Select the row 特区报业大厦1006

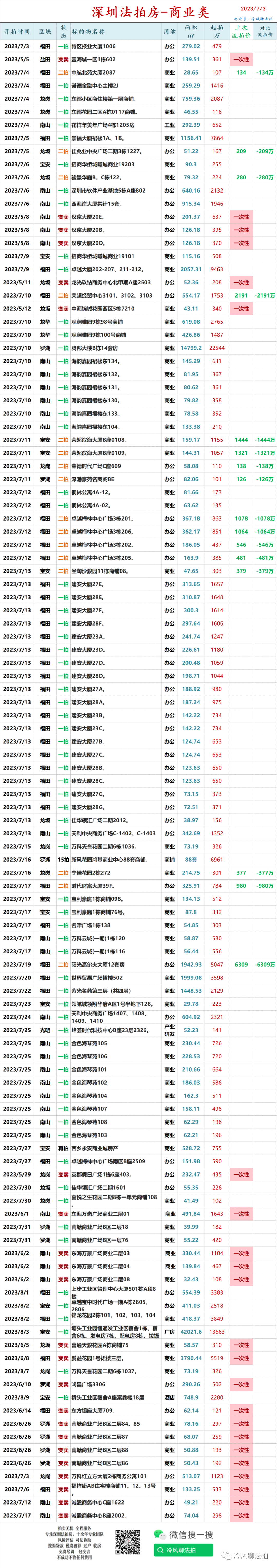tap(138, 46)
